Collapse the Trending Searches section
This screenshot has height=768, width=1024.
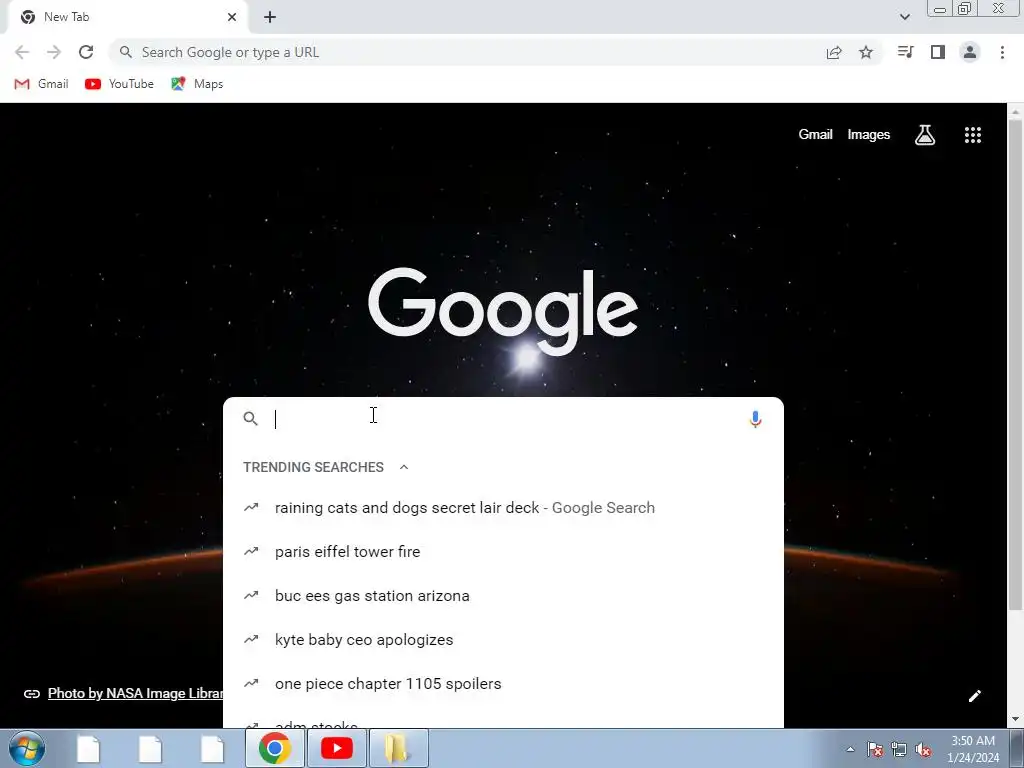tap(404, 467)
